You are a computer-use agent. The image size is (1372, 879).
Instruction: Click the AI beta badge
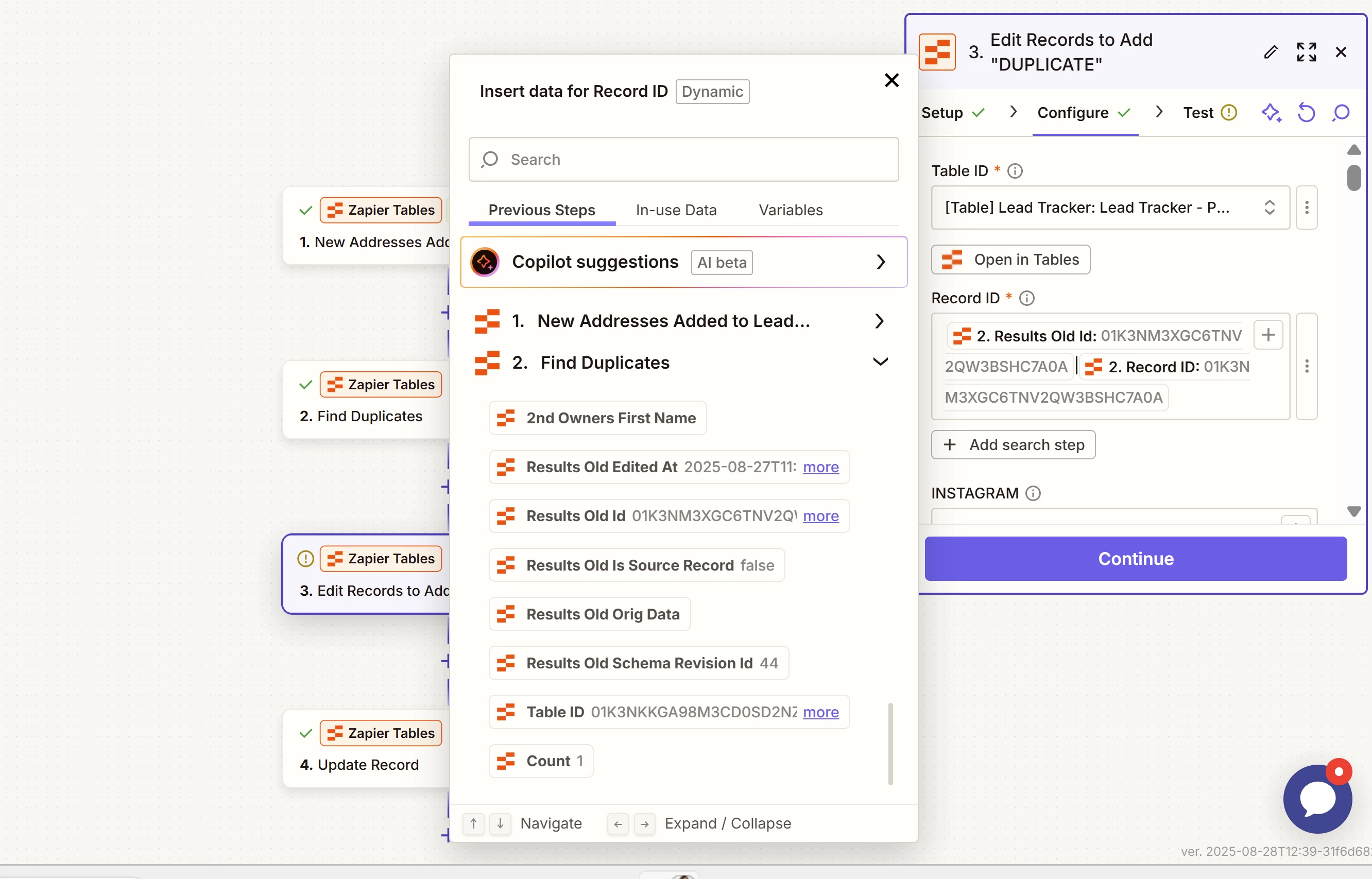(722, 262)
